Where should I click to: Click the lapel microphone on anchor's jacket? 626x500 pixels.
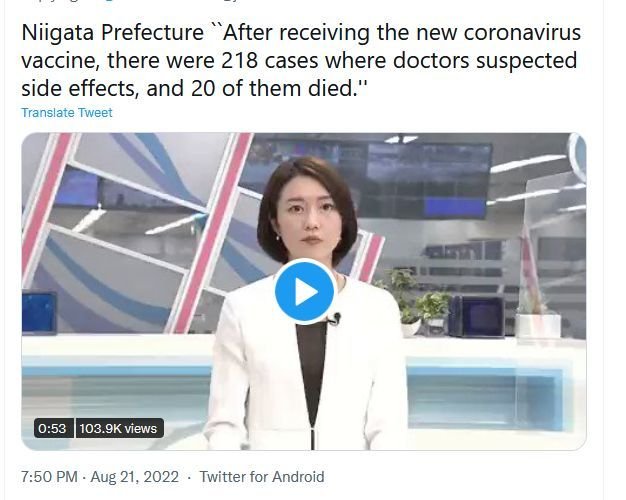(335, 319)
